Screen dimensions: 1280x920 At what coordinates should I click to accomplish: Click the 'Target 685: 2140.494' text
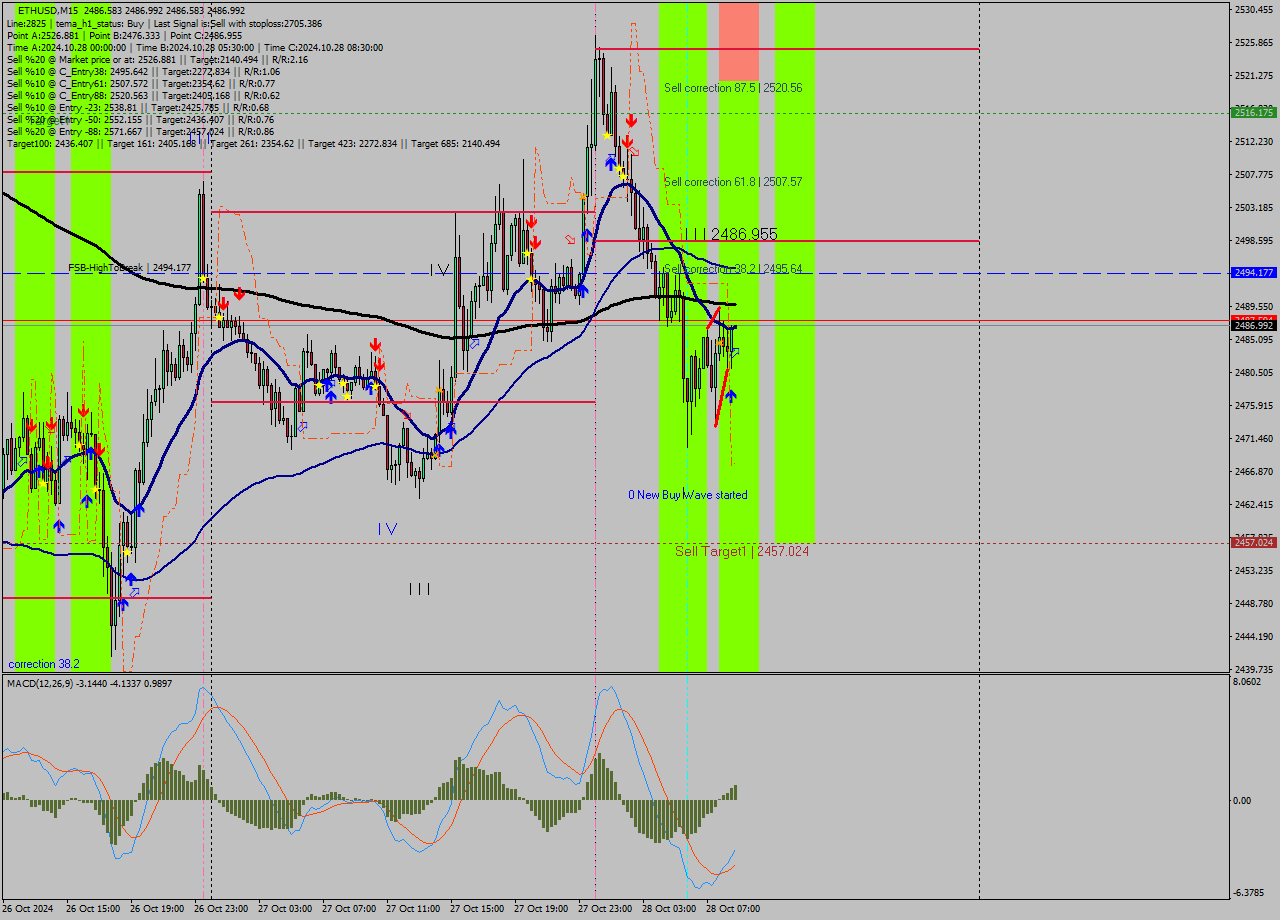(x=455, y=143)
